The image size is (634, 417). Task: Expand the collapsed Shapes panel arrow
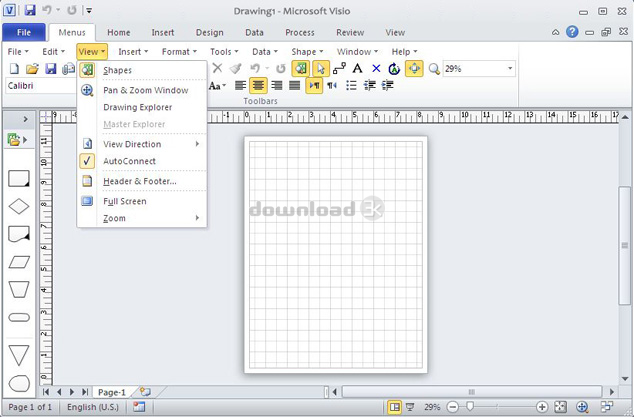pyautogui.click(x=25, y=119)
